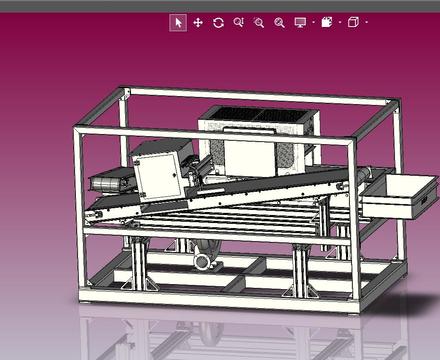The height and width of the screenshot is (360, 440).
Task: Activate the Select arrow tool
Action: 178,23
